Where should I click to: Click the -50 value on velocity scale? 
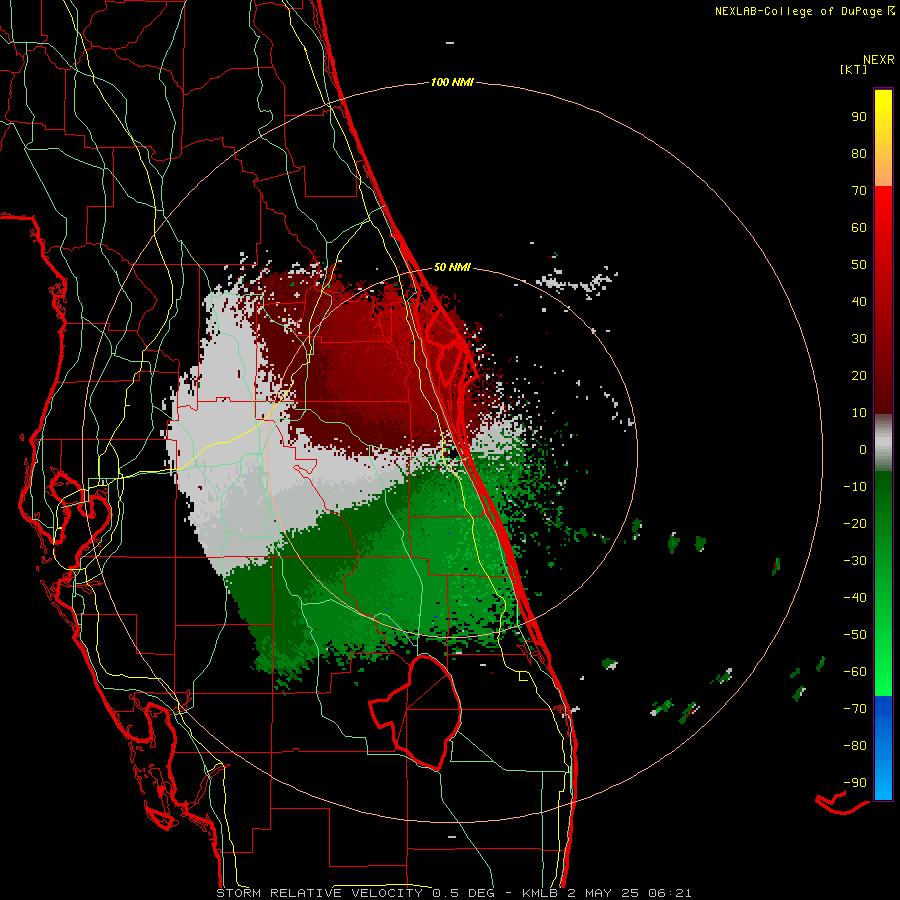[855, 634]
